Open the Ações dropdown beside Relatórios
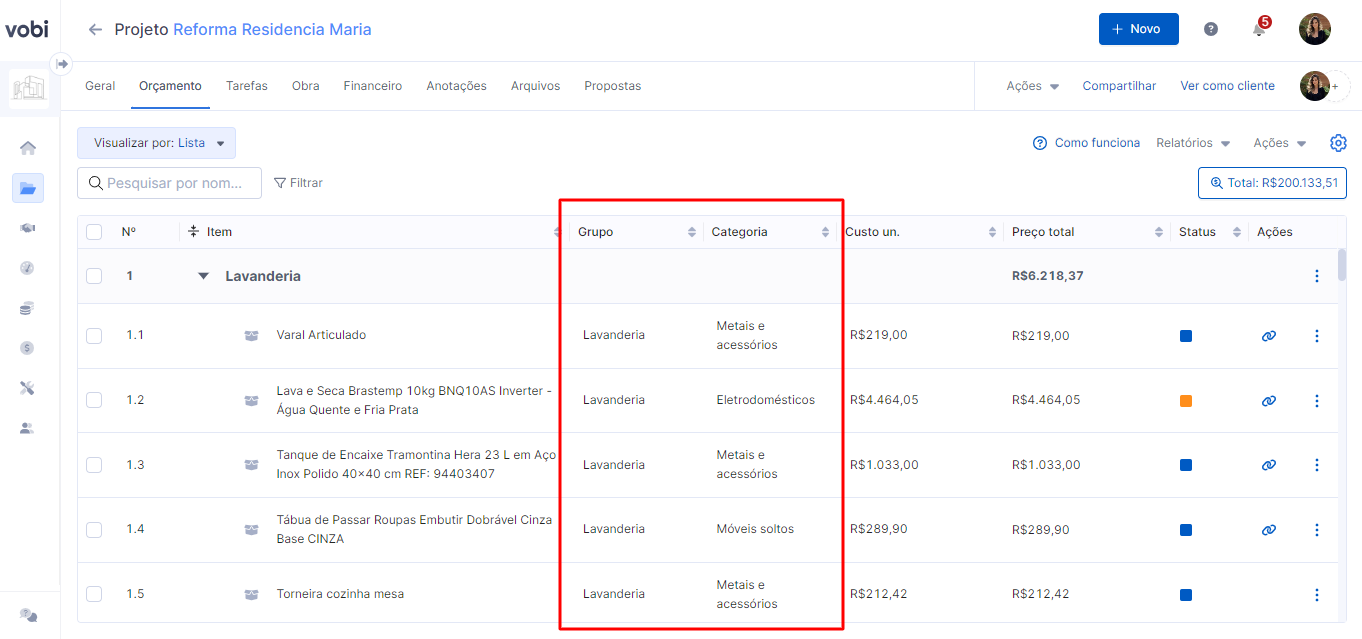The width and height of the screenshot is (1362, 639). (x=1280, y=143)
